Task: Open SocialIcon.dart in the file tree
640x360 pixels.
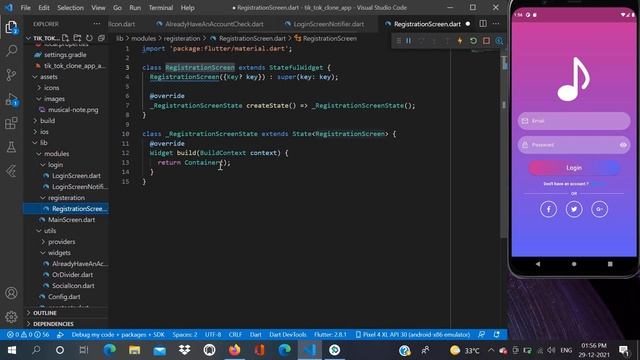Action: (x=73, y=286)
